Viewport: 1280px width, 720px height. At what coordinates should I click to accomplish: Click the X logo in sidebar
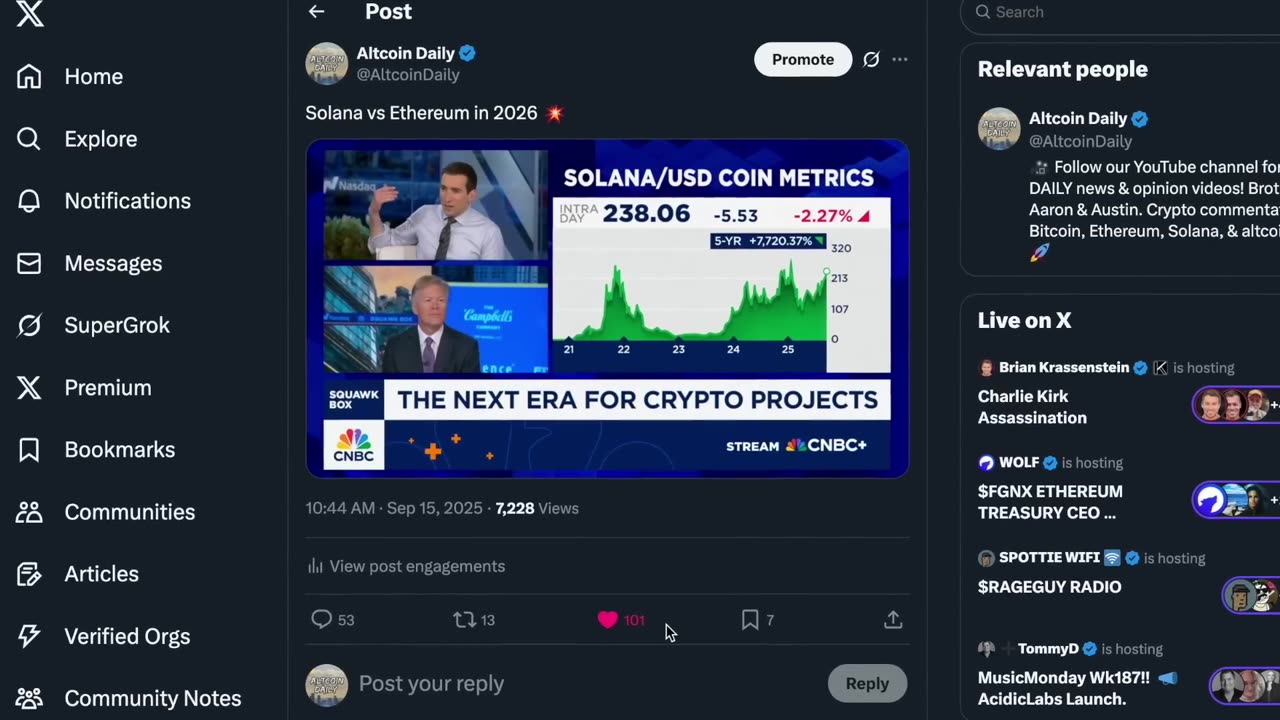[x=30, y=14]
